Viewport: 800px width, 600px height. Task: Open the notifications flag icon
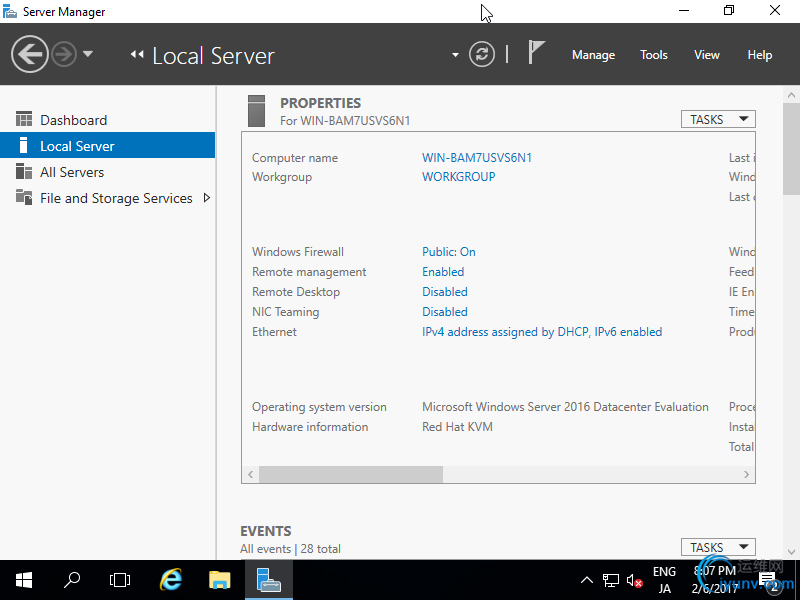coord(537,54)
